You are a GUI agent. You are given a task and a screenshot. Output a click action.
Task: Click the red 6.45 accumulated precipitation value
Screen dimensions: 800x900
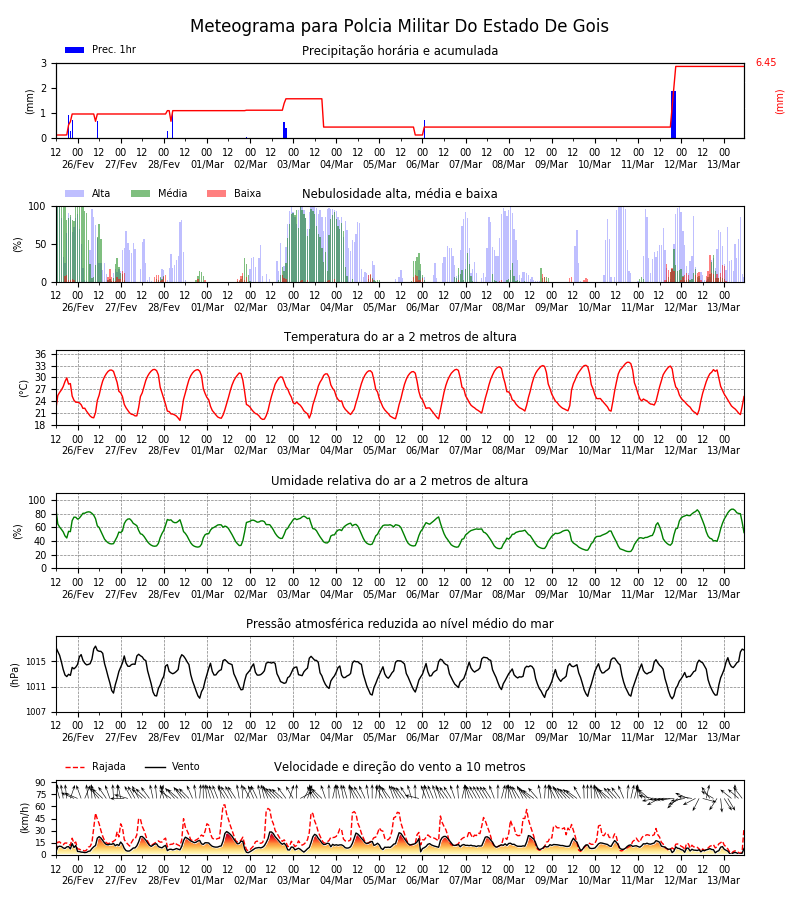click(766, 63)
